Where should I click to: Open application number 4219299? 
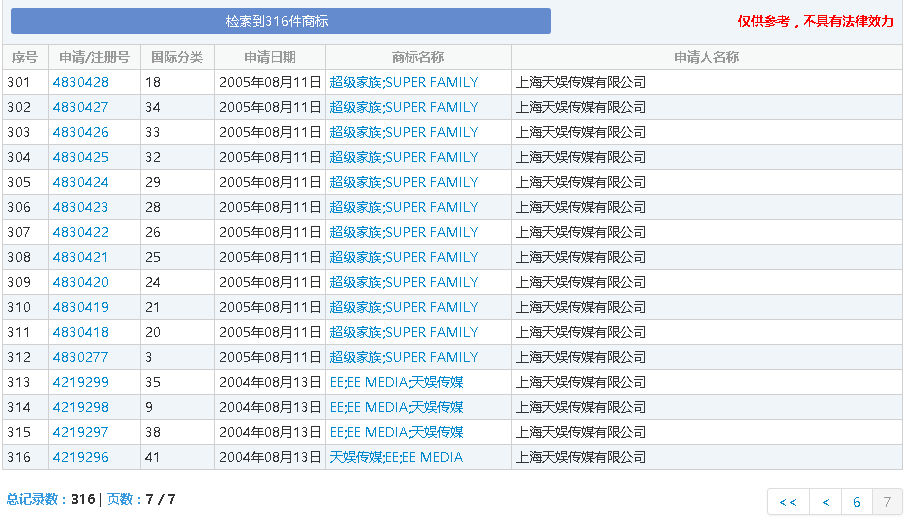pyautogui.click(x=81, y=382)
